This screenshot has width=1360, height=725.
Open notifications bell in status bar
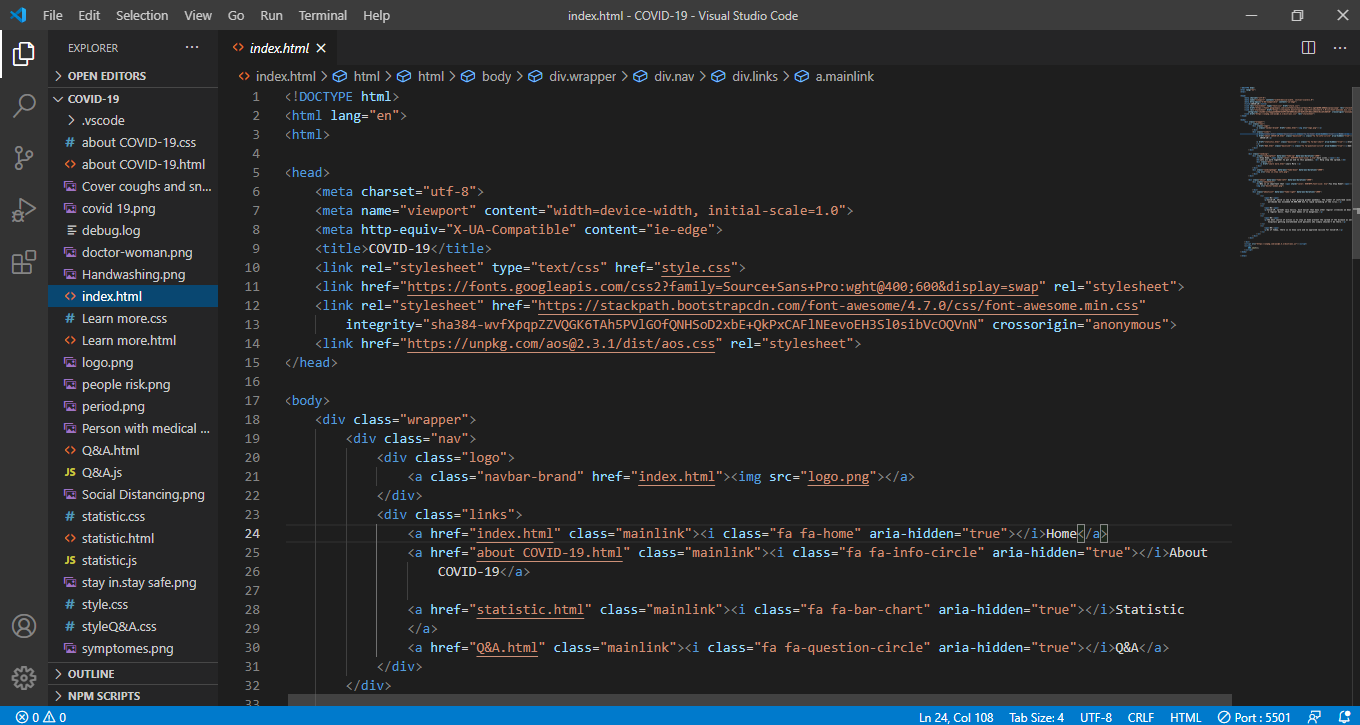click(x=1343, y=717)
